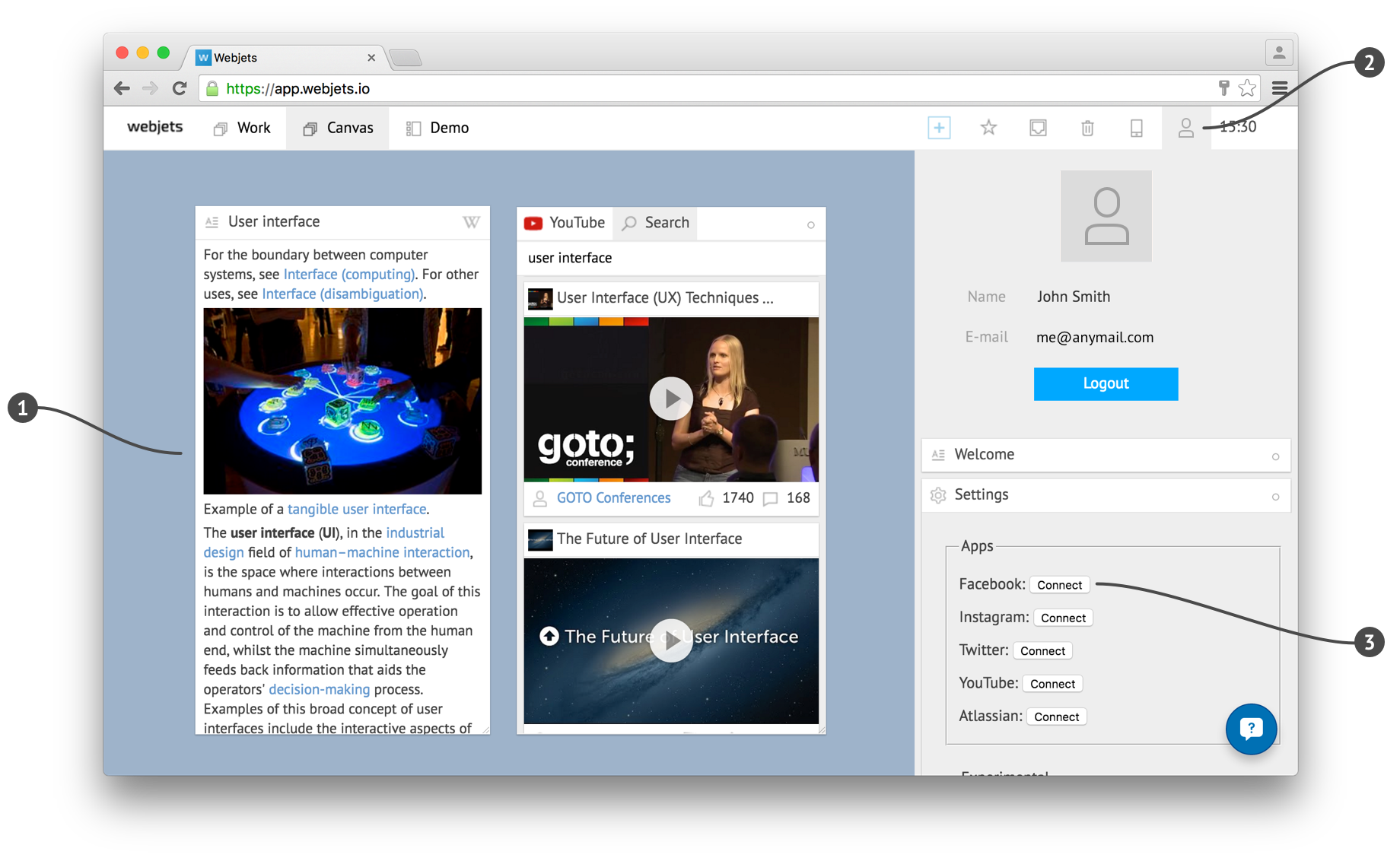Connect the YouTube app
The image size is (1400, 858).
[1052, 684]
